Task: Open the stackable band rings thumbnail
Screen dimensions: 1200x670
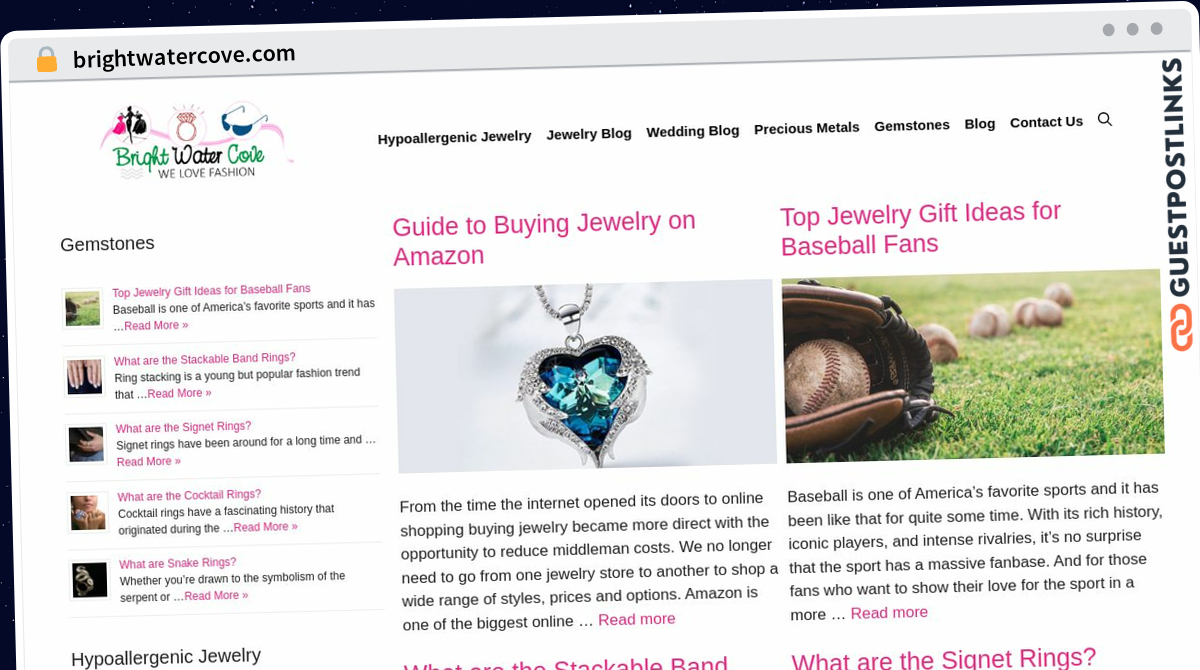Action: 85,377
